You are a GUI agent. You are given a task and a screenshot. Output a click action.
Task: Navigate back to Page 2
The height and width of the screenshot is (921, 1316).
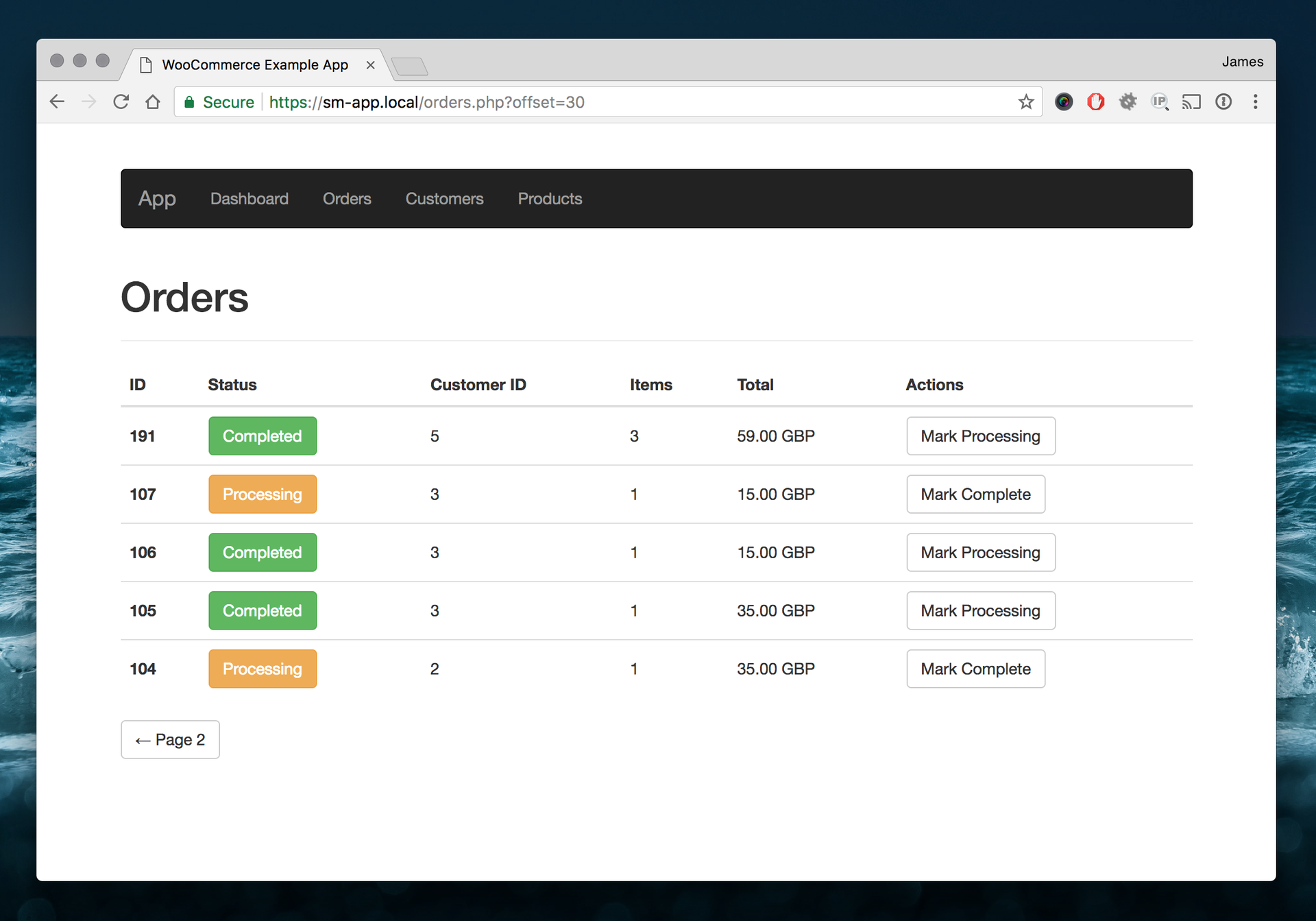pyautogui.click(x=170, y=739)
